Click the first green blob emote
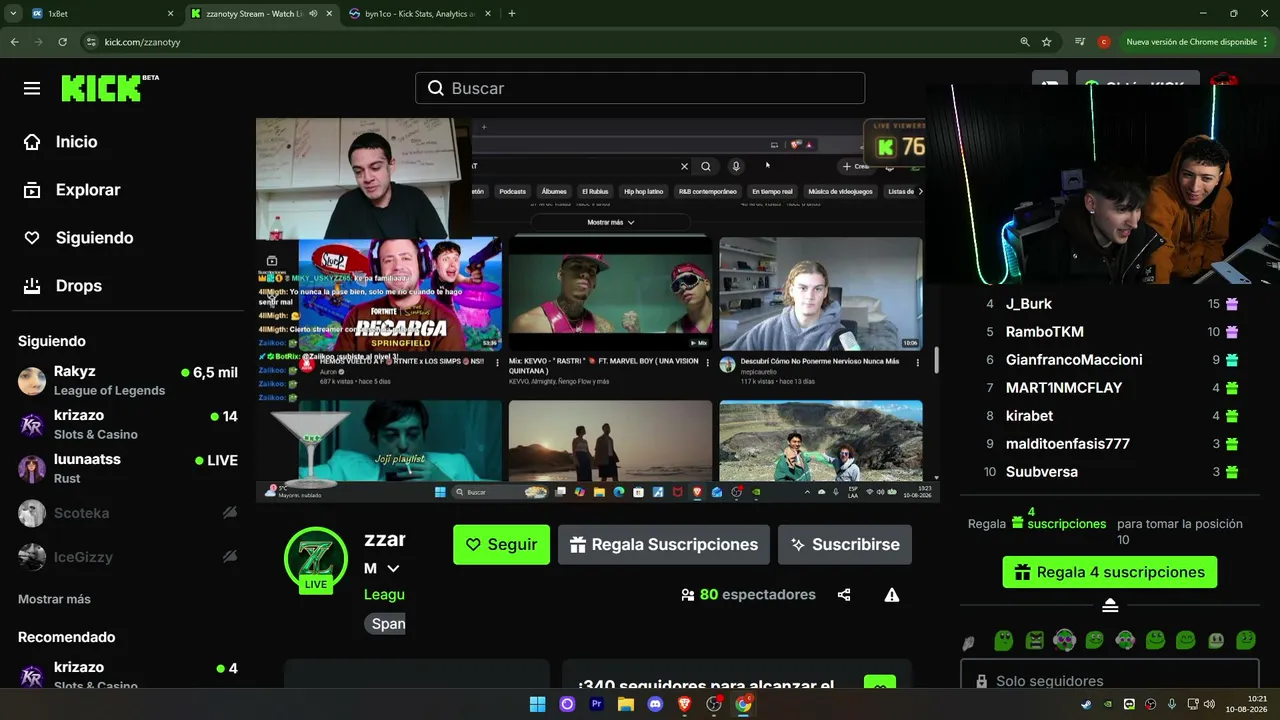The height and width of the screenshot is (720, 1280). [1004, 640]
